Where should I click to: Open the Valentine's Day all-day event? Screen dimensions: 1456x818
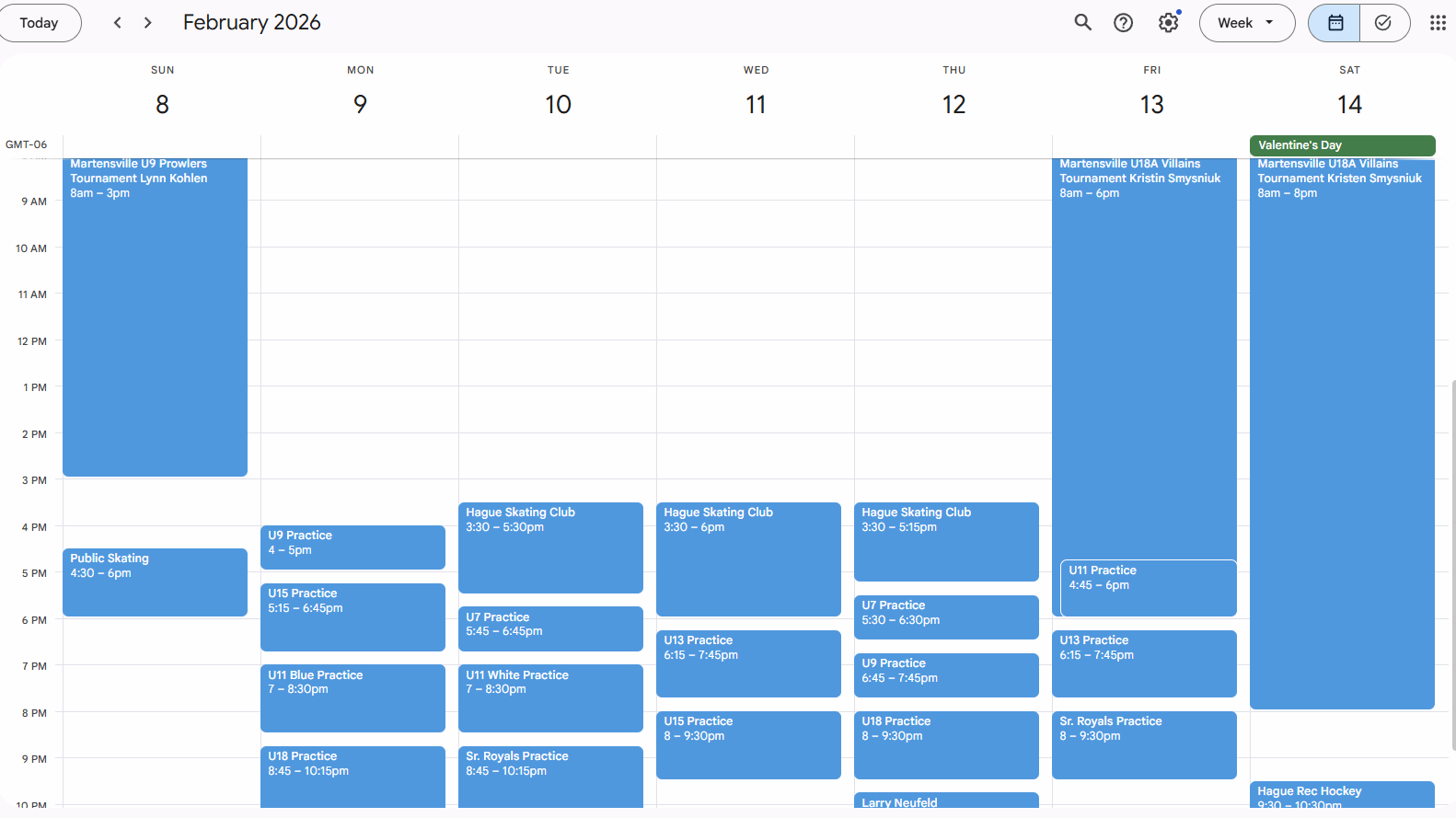click(x=1341, y=145)
